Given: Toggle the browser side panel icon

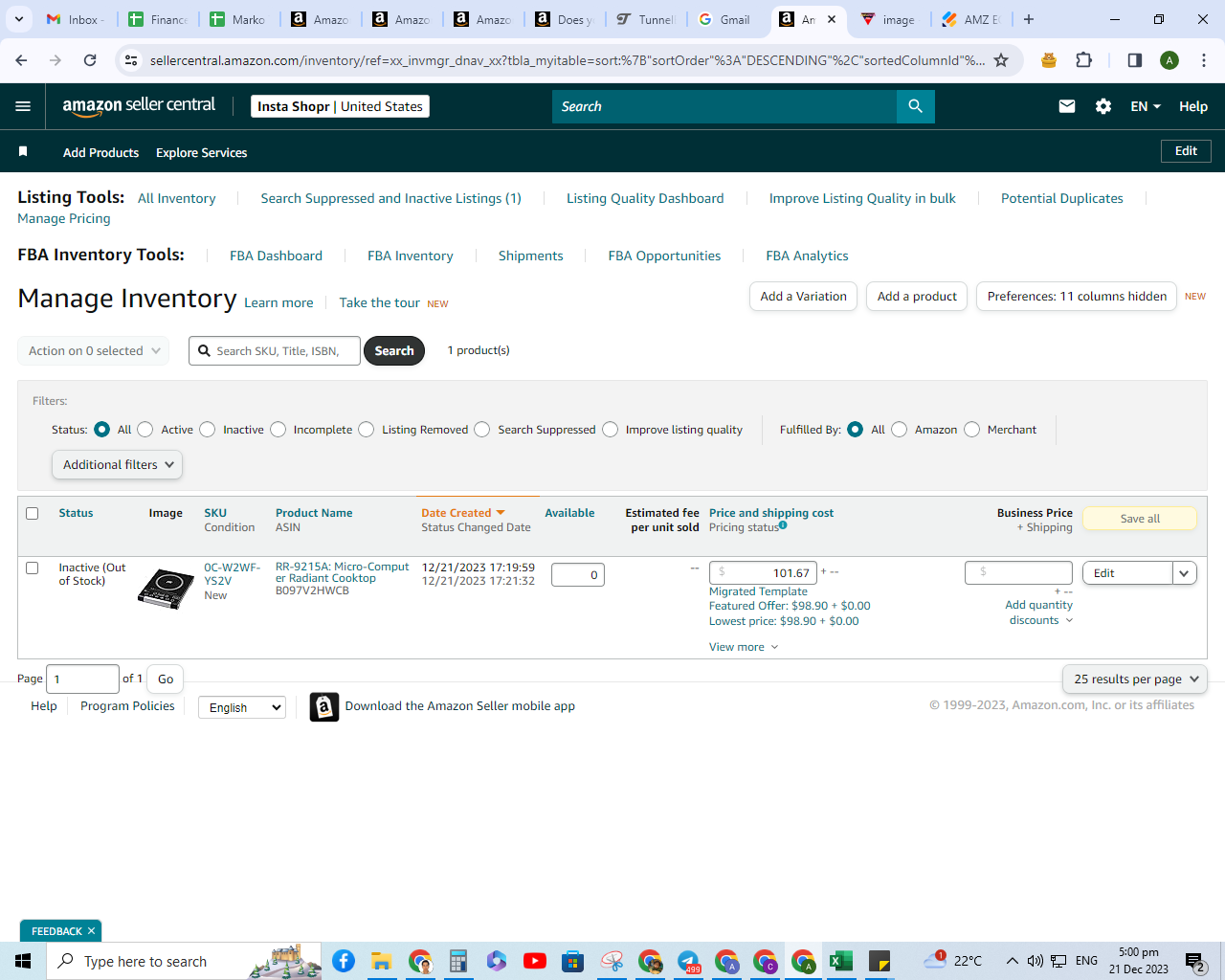Looking at the screenshot, I should pos(1134,60).
